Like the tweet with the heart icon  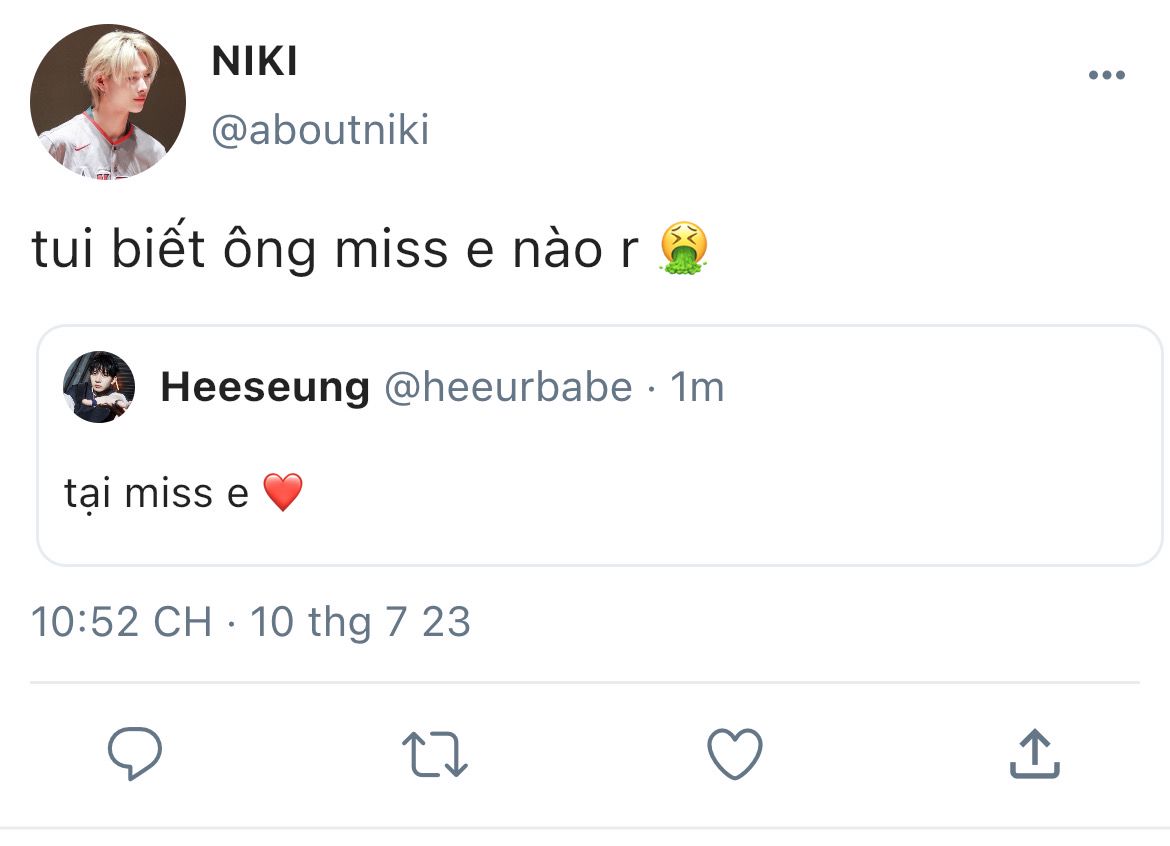tap(735, 753)
